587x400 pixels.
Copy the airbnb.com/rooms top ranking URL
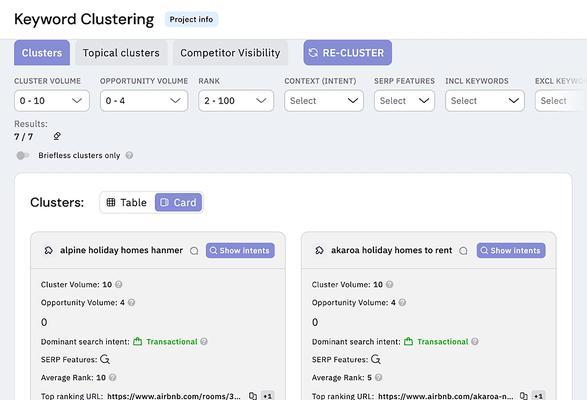pyautogui.click(x=253, y=396)
